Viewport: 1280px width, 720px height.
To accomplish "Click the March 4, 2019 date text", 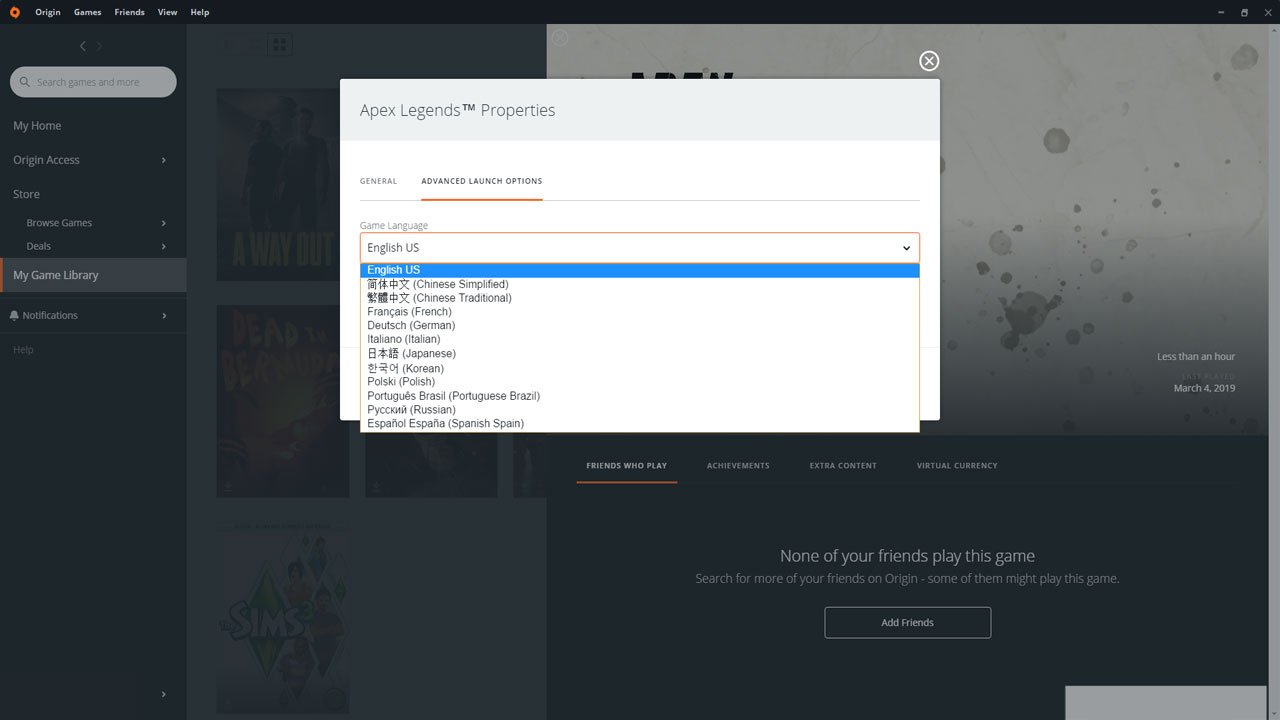I will [x=1204, y=388].
